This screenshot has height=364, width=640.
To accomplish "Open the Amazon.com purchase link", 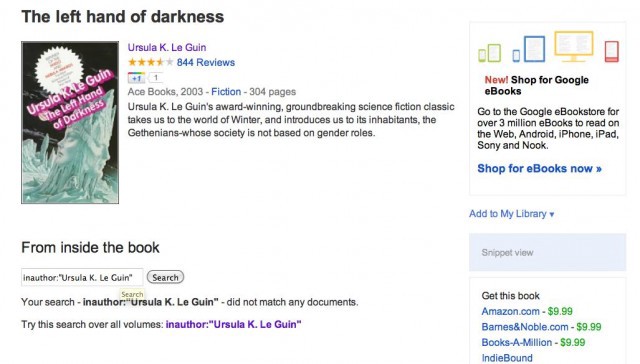I will (510, 311).
